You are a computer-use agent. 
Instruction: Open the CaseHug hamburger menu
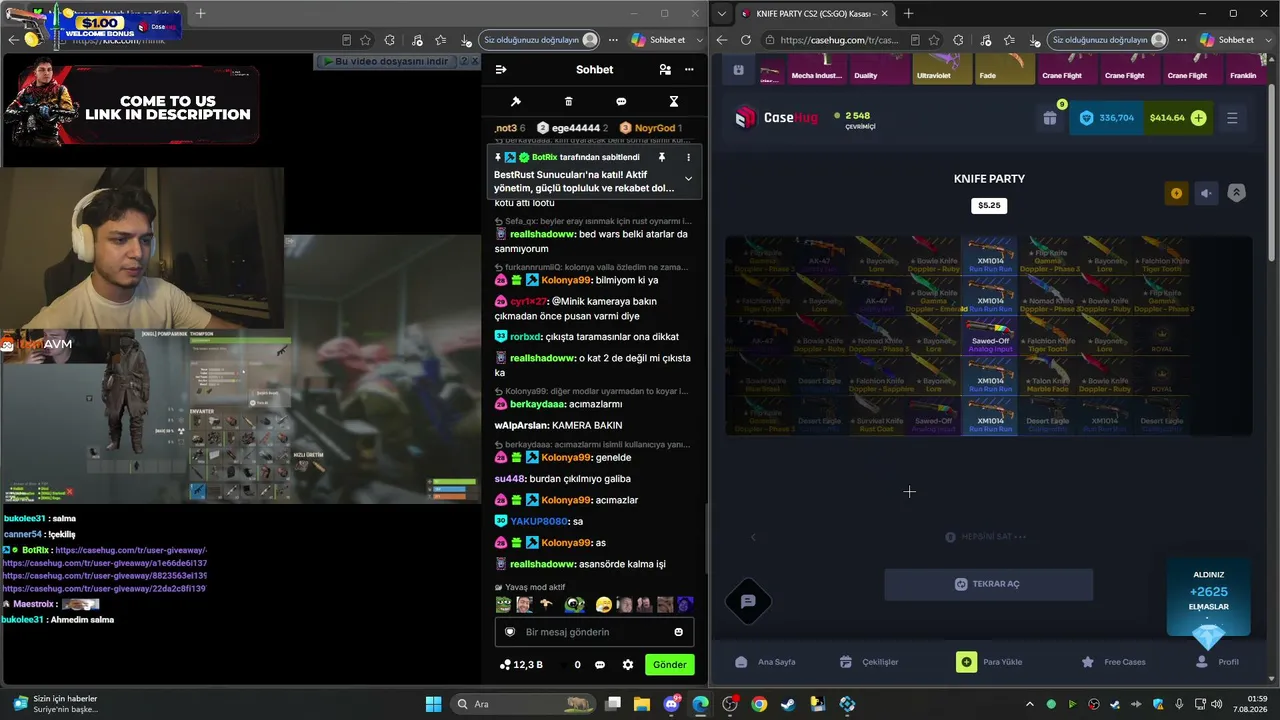1232,118
